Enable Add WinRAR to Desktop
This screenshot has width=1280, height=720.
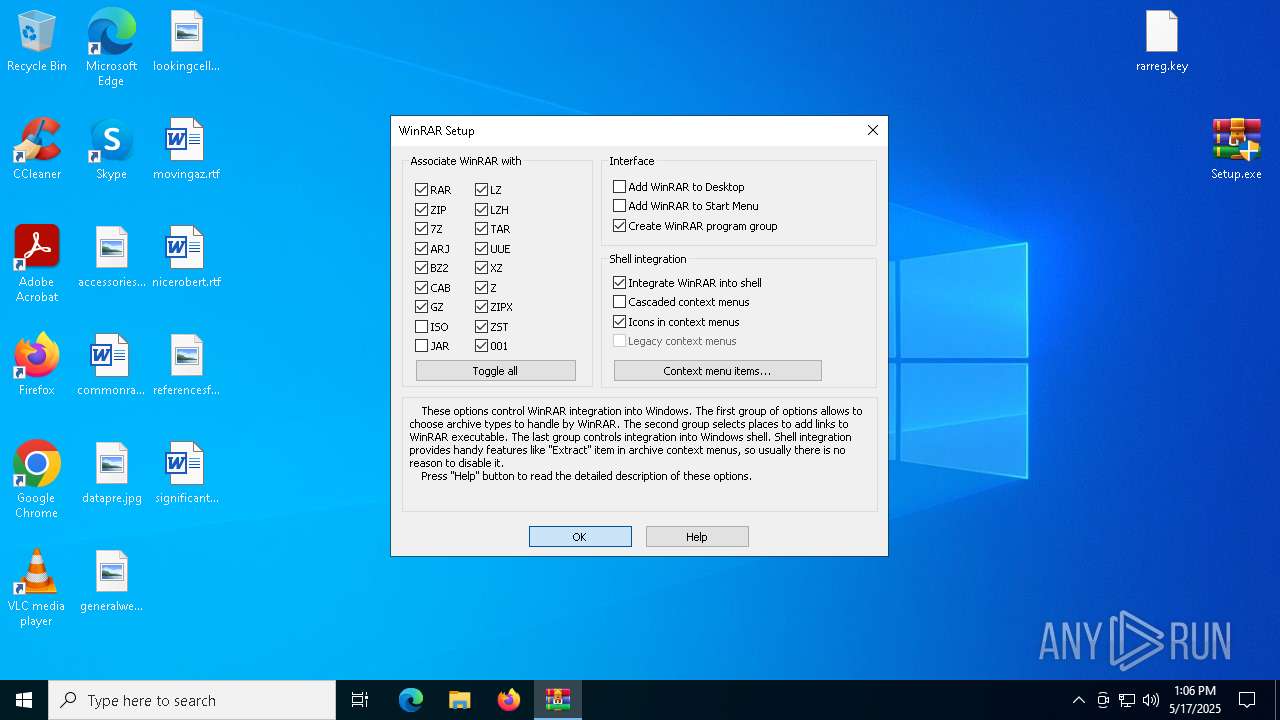pyautogui.click(x=619, y=187)
